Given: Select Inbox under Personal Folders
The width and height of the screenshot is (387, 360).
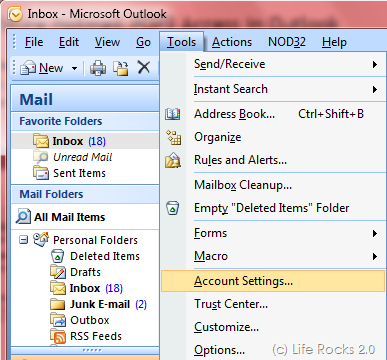Looking at the screenshot, I should tap(85, 288).
